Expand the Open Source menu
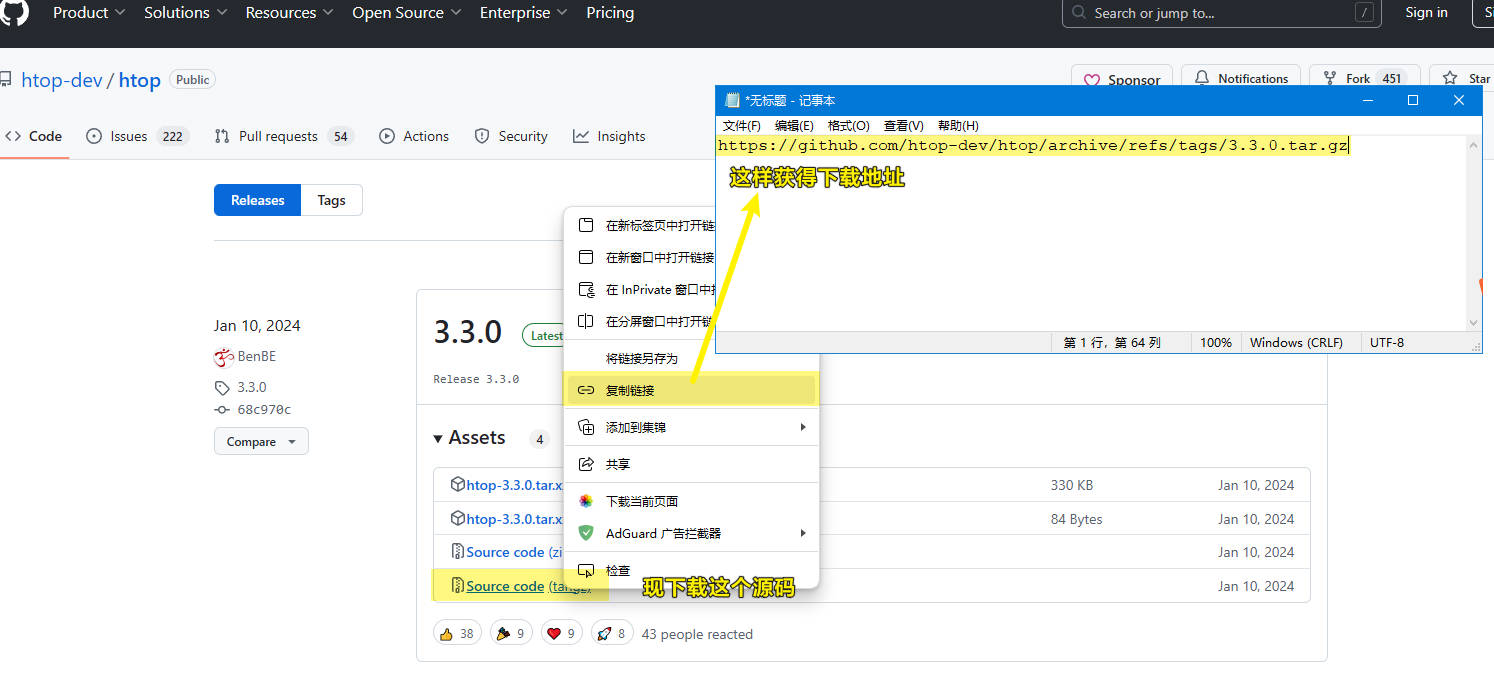This screenshot has width=1494, height=673. point(407,13)
